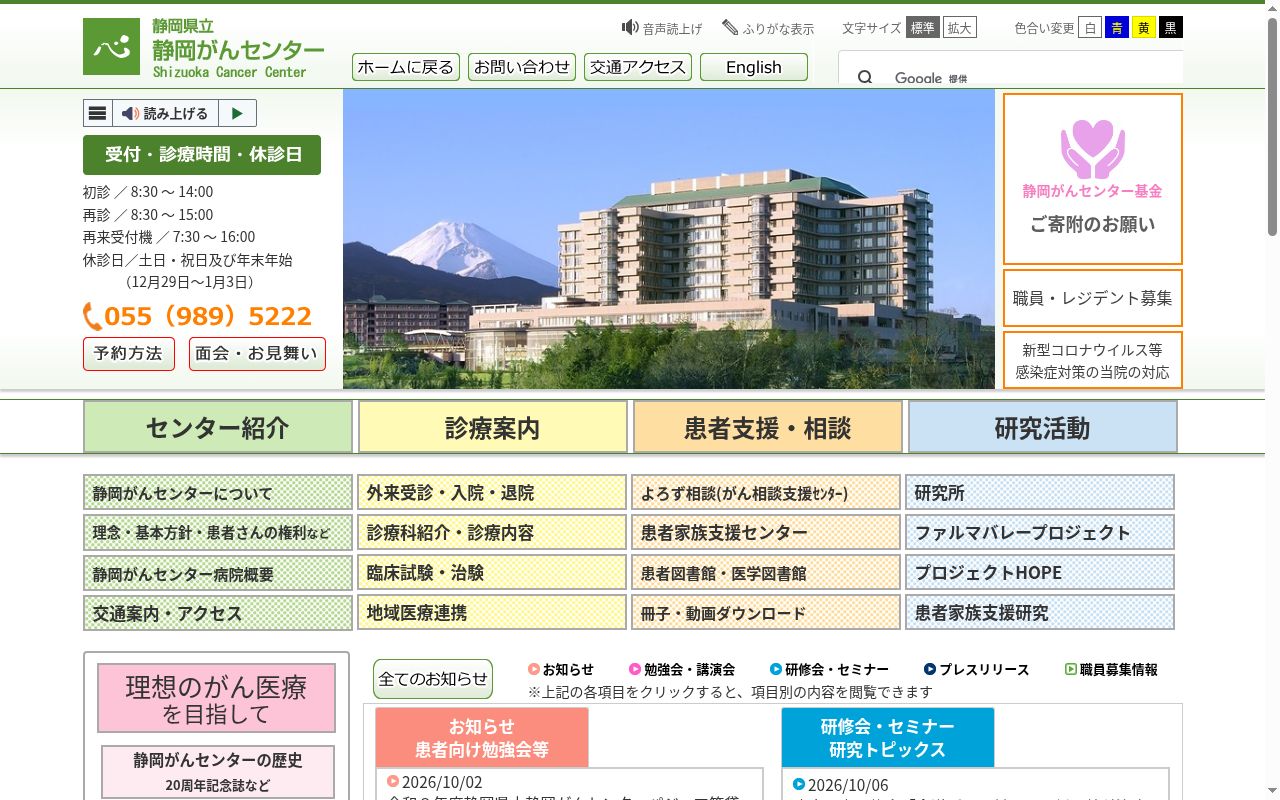
Task: Open 静岡がんセンターの歴史 box
Action: pyautogui.click(x=218, y=772)
